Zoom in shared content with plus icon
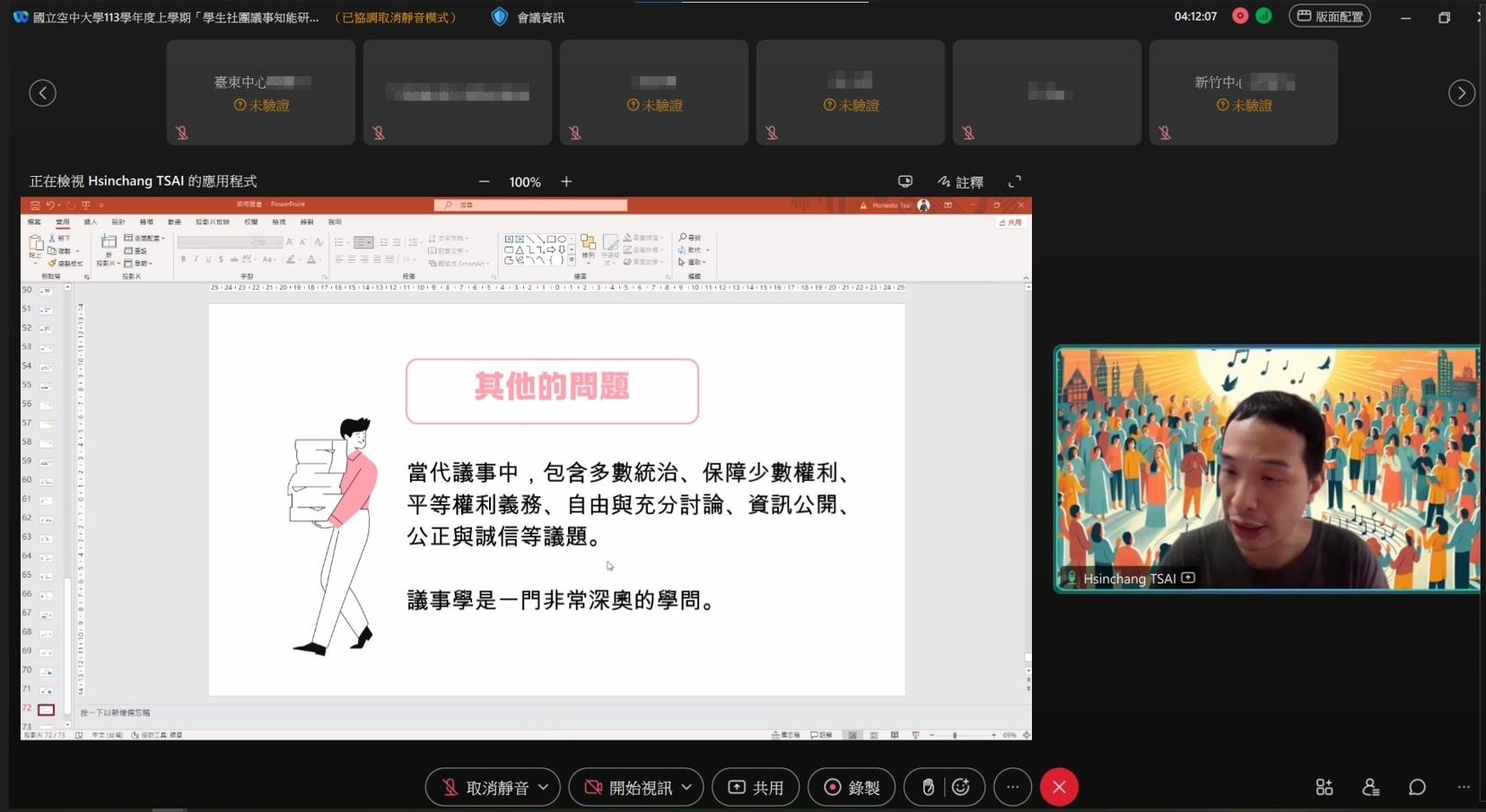The height and width of the screenshot is (812, 1486). click(566, 181)
